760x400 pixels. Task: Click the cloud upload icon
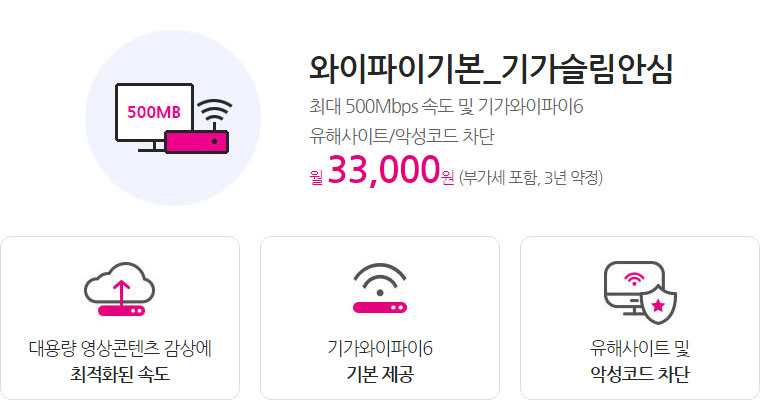tap(120, 289)
